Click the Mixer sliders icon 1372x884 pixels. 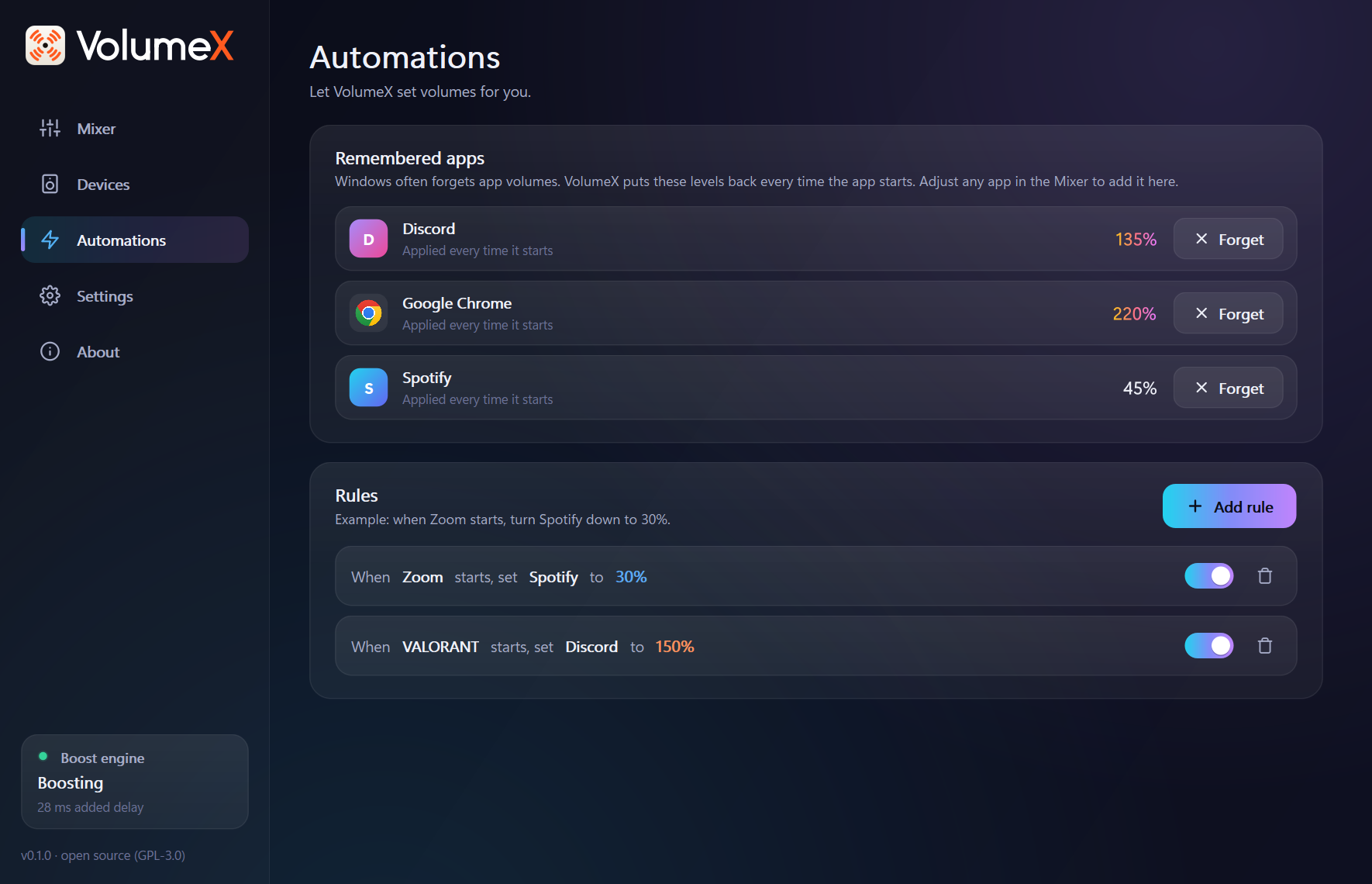[x=50, y=129]
